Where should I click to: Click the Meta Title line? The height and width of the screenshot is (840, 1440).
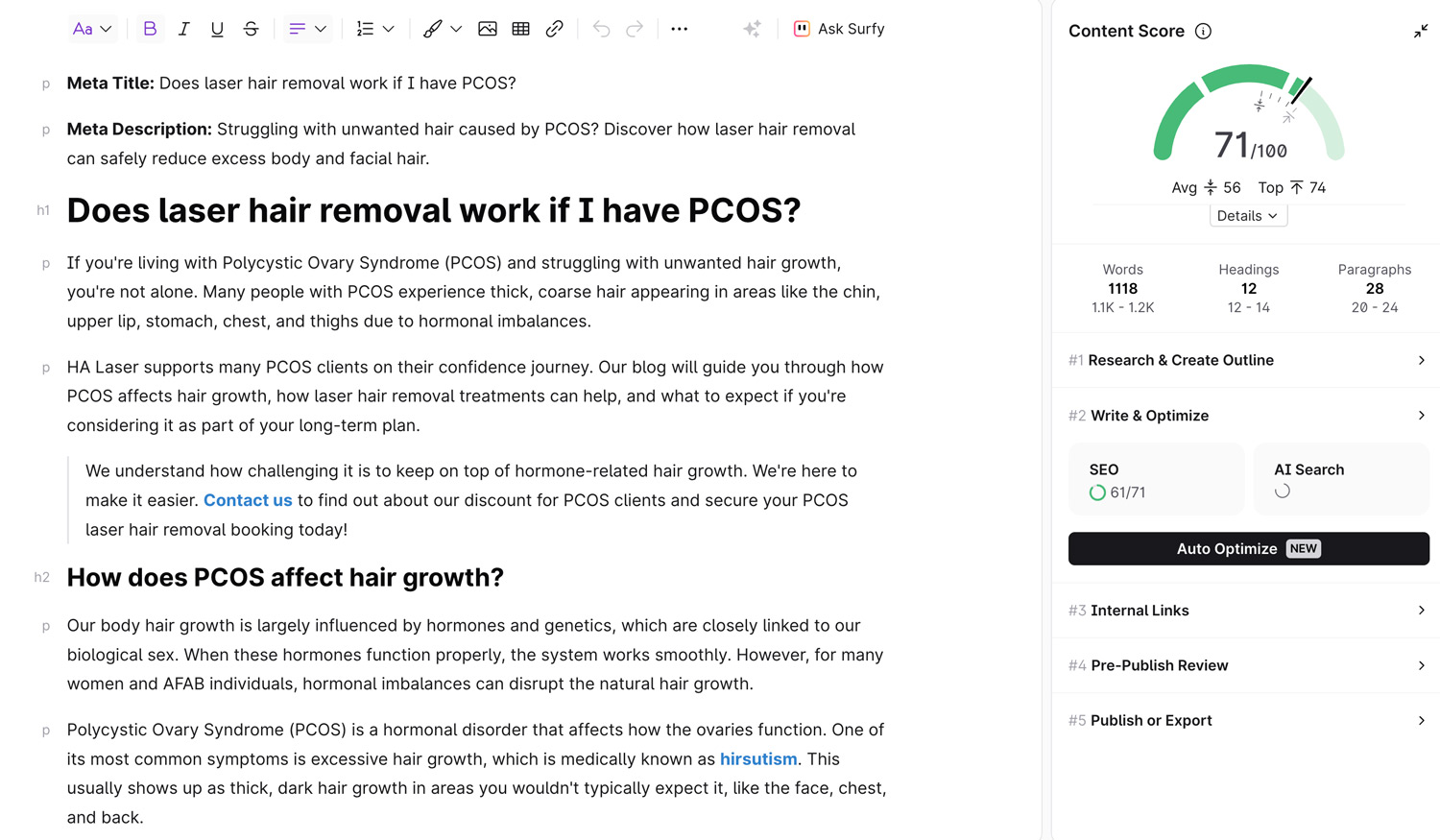292,84
